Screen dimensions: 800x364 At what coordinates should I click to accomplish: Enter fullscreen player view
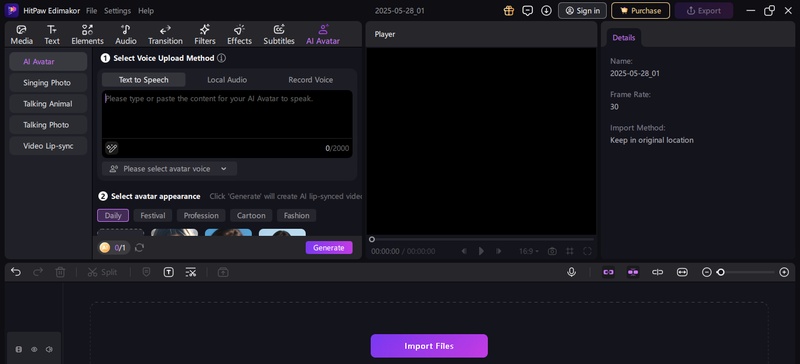tap(587, 251)
